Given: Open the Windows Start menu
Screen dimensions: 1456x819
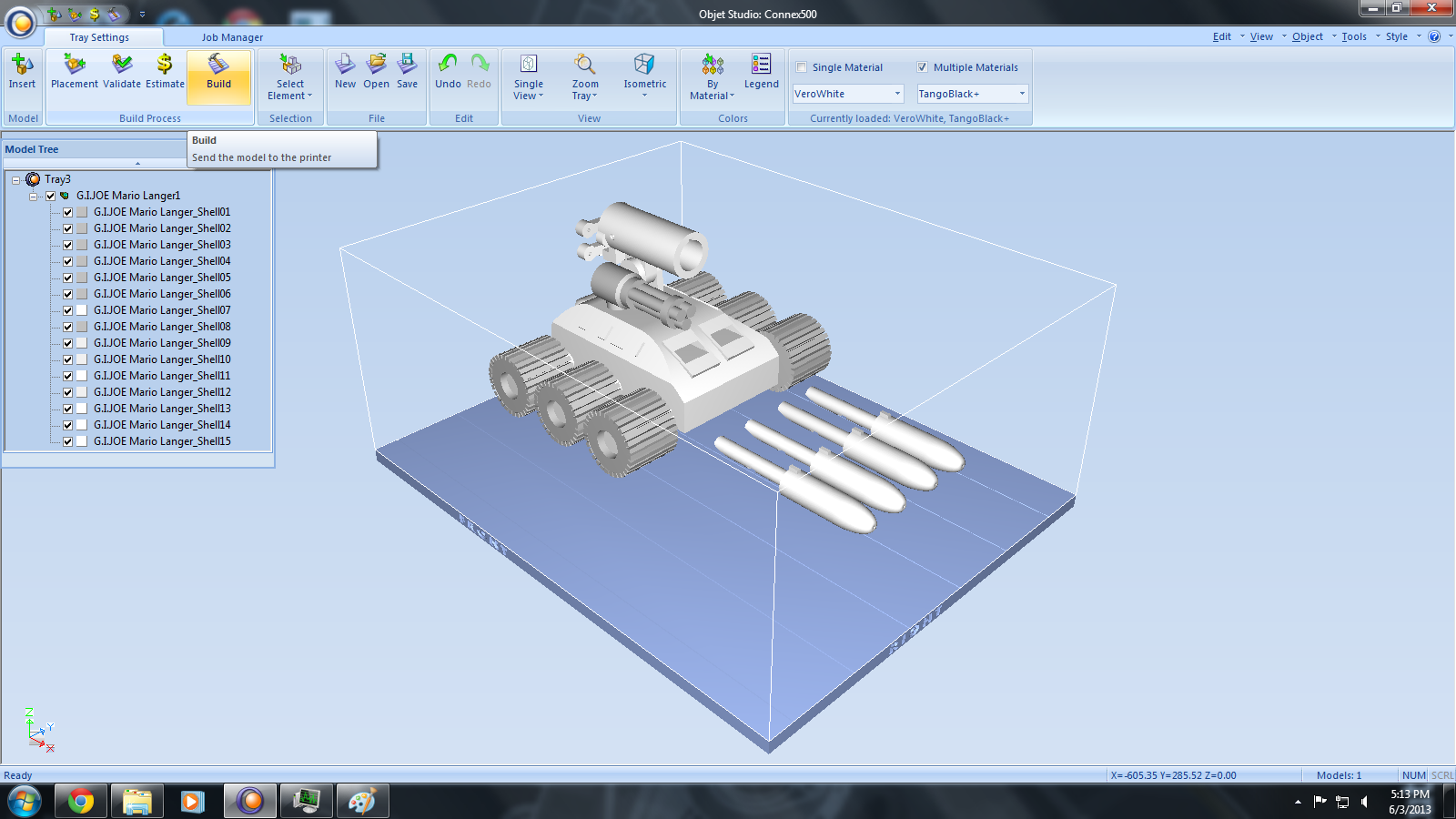Looking at the screenshot, I should [x=25, y=801].
